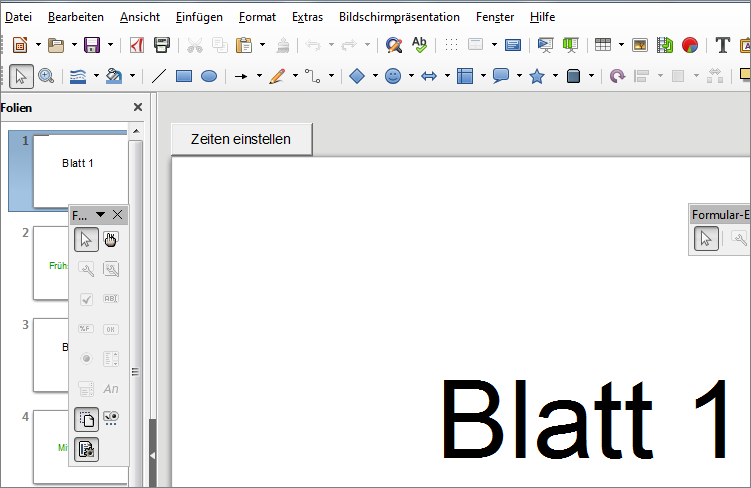Start slide show from first slide icon
Viewport: 751px width, 488px height.
(x=545, y=45)
